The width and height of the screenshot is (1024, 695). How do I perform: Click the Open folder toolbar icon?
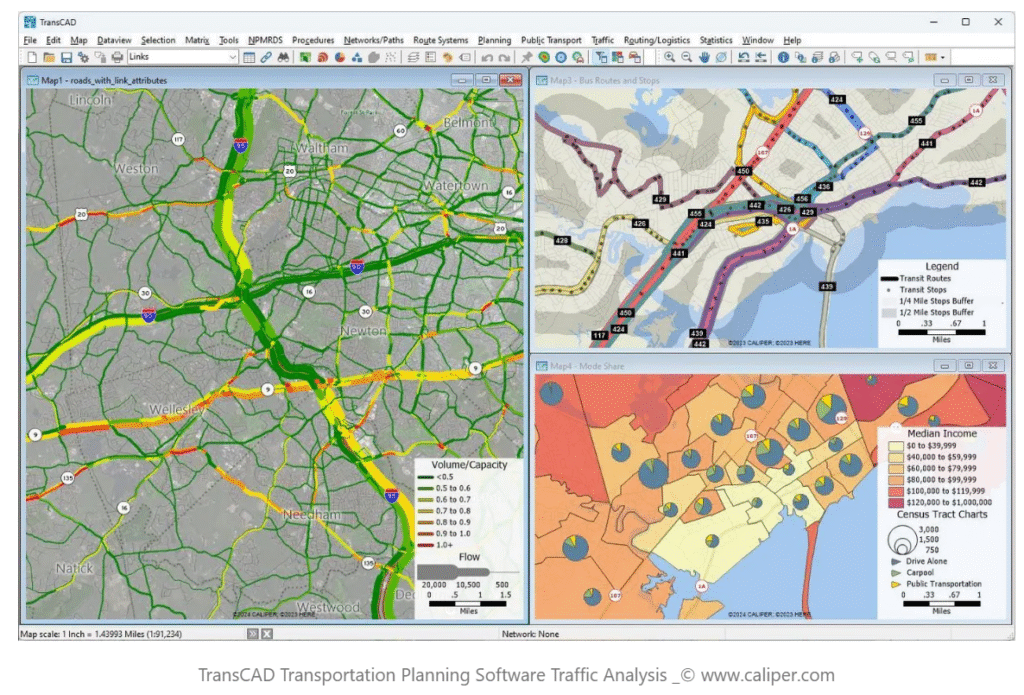tap(49, 57)
